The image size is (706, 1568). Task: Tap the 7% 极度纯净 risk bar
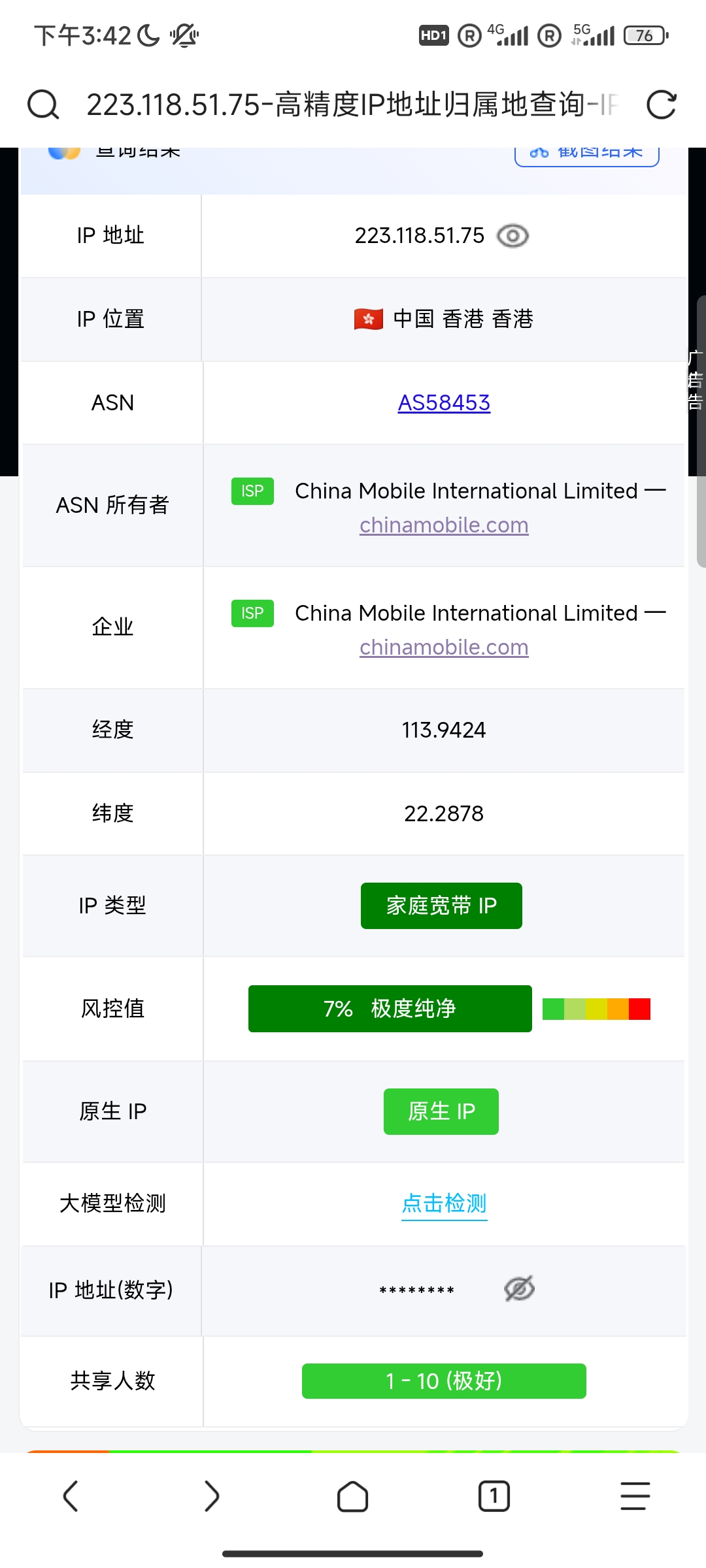click(x=390, y=1009)
